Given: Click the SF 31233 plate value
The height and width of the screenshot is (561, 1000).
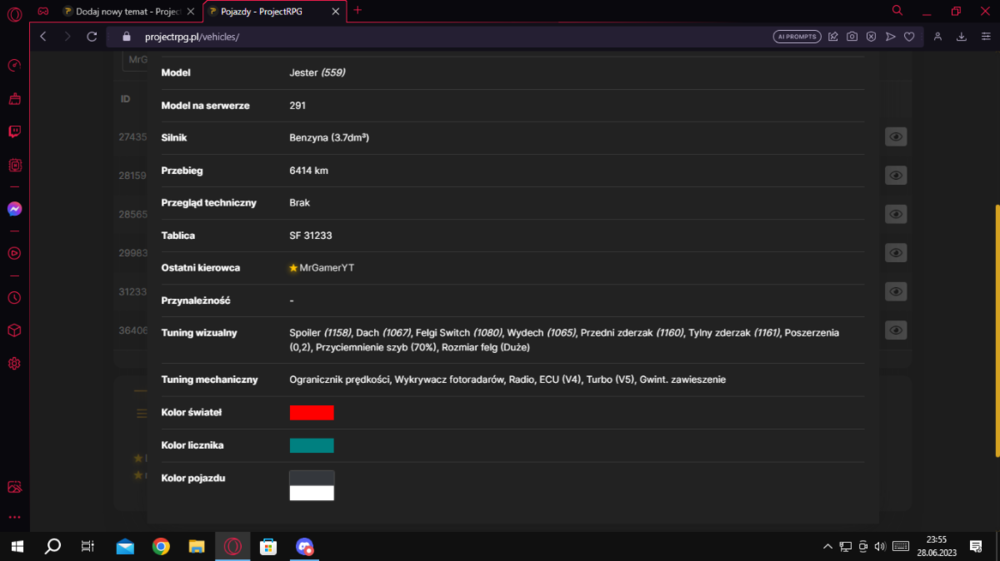Looking at the screenshot, I should [x=311, y=235].
